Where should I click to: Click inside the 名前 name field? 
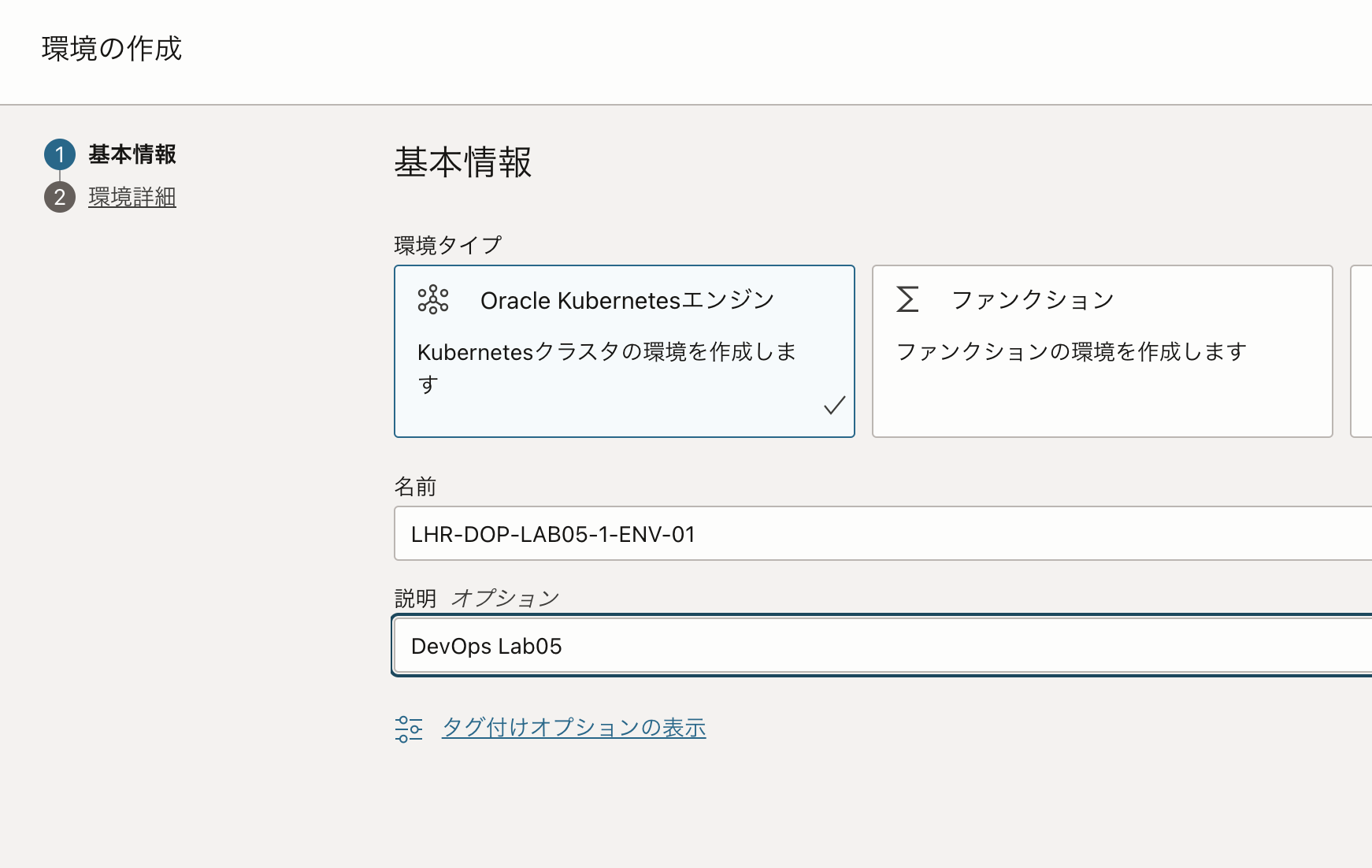coord(788,533)
